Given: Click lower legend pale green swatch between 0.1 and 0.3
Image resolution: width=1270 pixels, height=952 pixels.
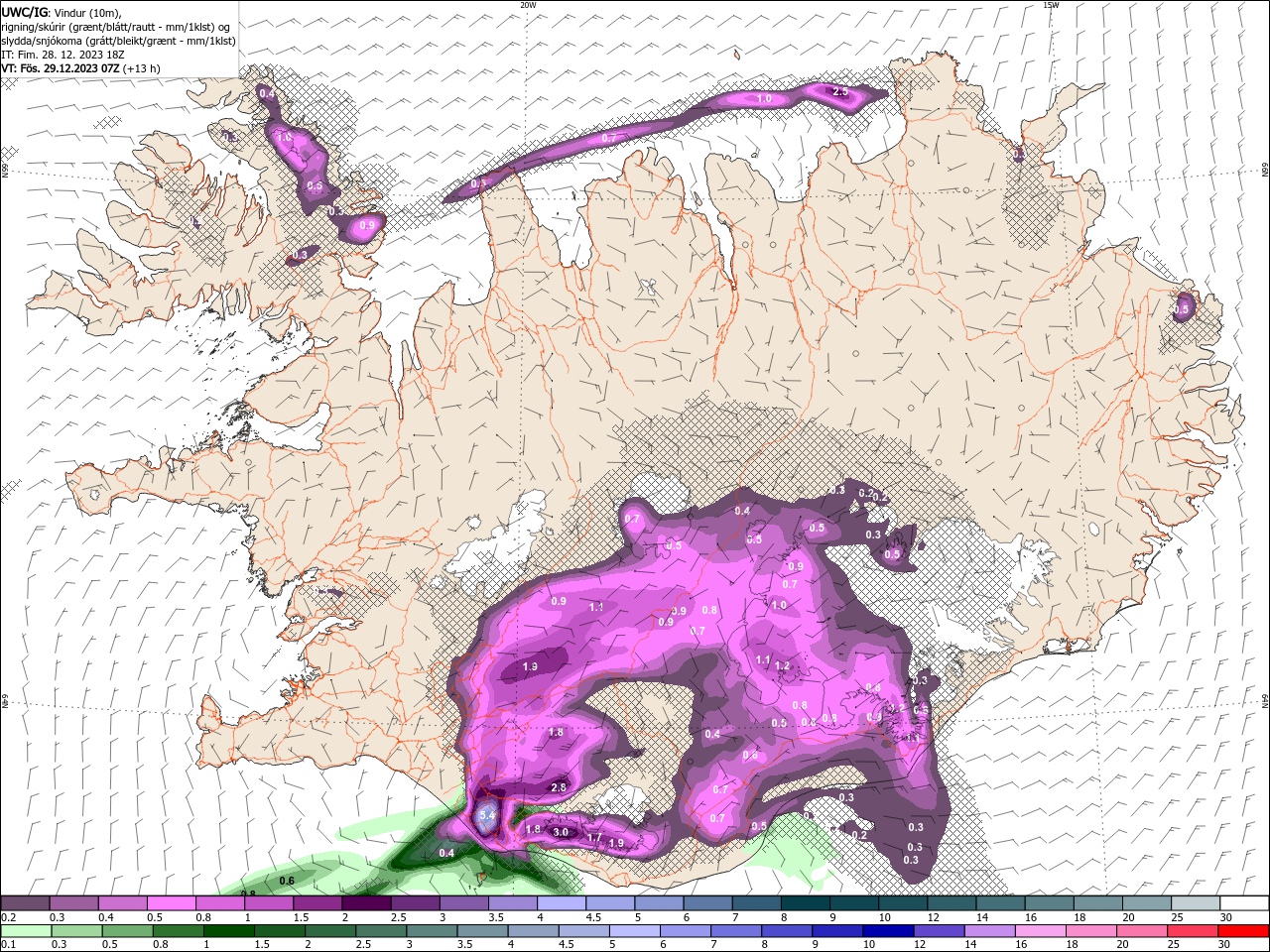Looking at the screenshot, I should 27,931.
